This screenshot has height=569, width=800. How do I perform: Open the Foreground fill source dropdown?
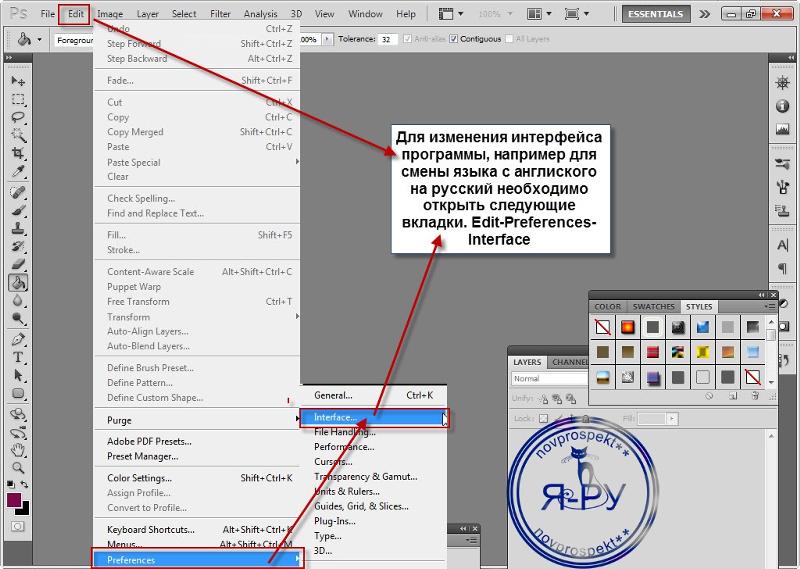click(74, 40)
